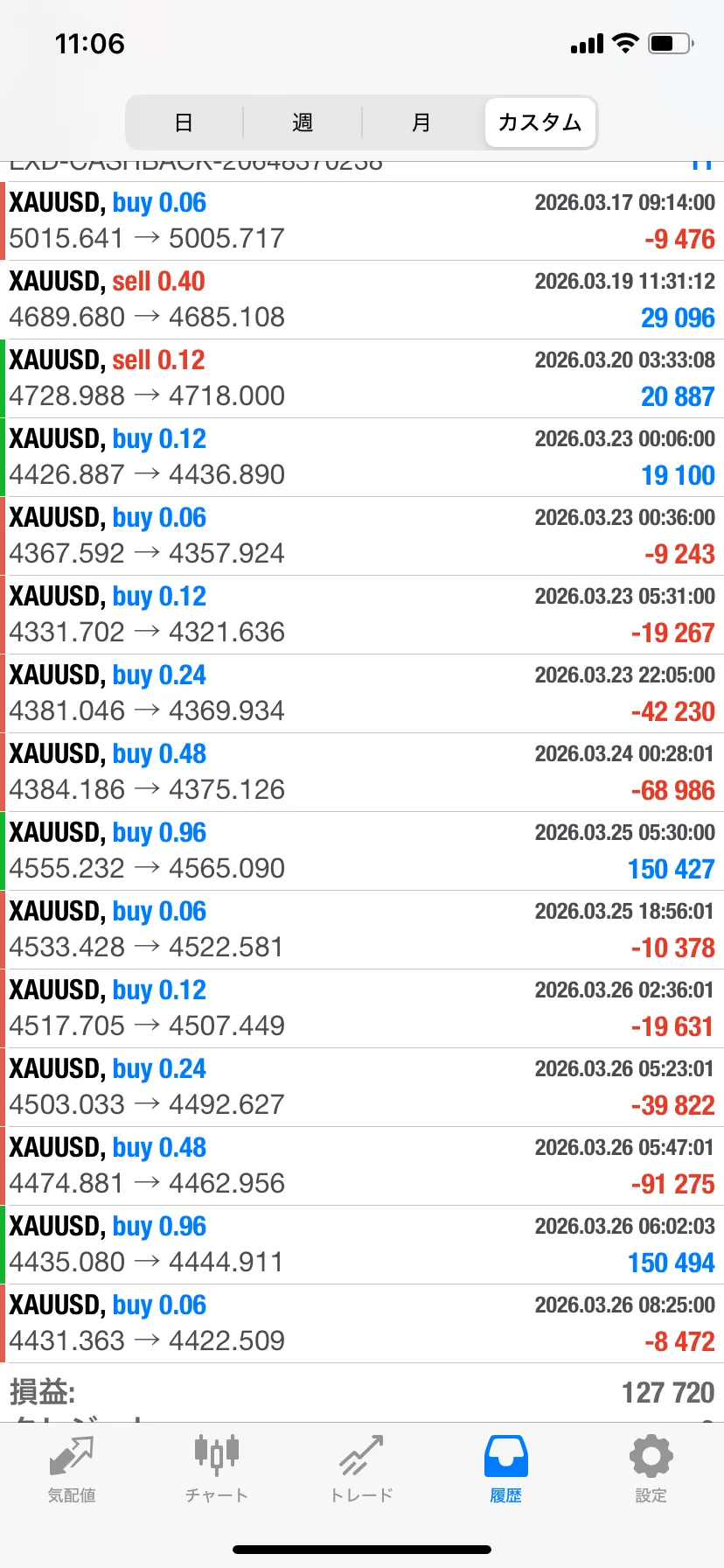Switch to the 月 month period
Screen dimensions: 724x1568
421,122
